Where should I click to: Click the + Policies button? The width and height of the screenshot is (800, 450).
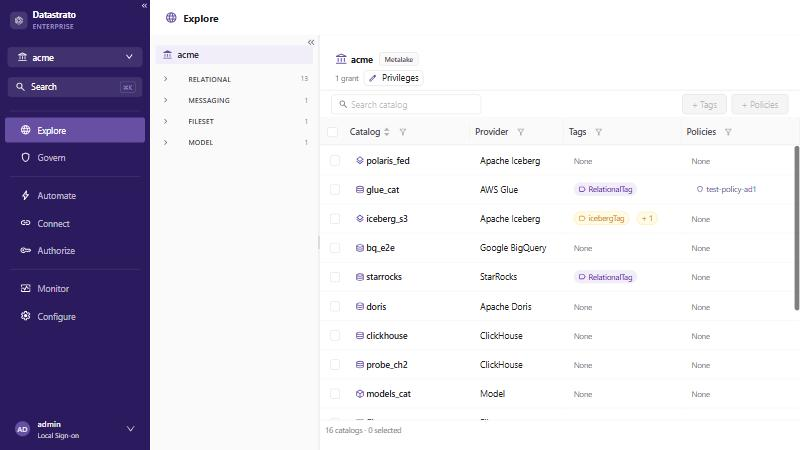coord(760,105)
